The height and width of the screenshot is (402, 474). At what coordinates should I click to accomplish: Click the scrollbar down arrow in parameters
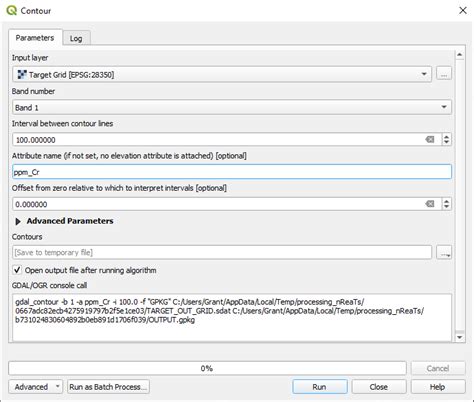click(460, 337)
